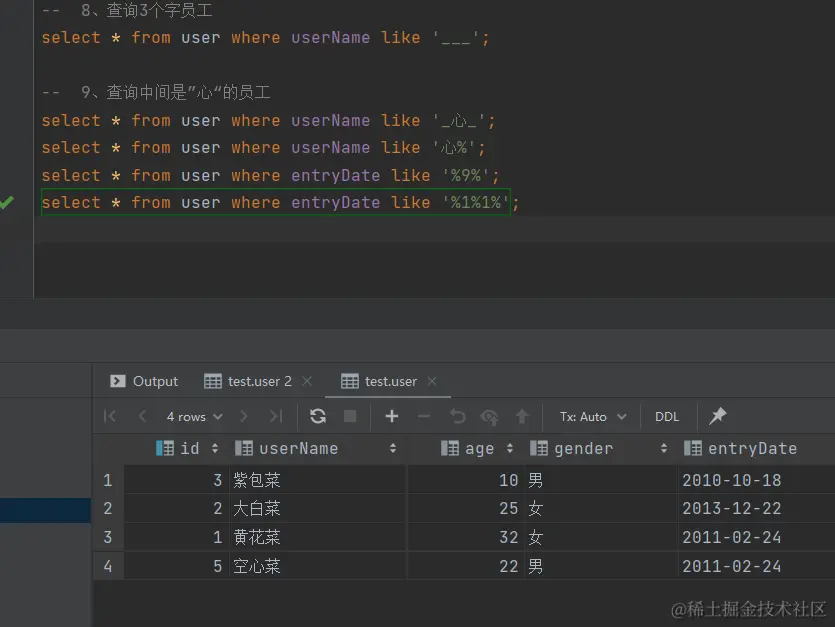
Task: Click age cell with value 22
Action: [x=465, y=566]
